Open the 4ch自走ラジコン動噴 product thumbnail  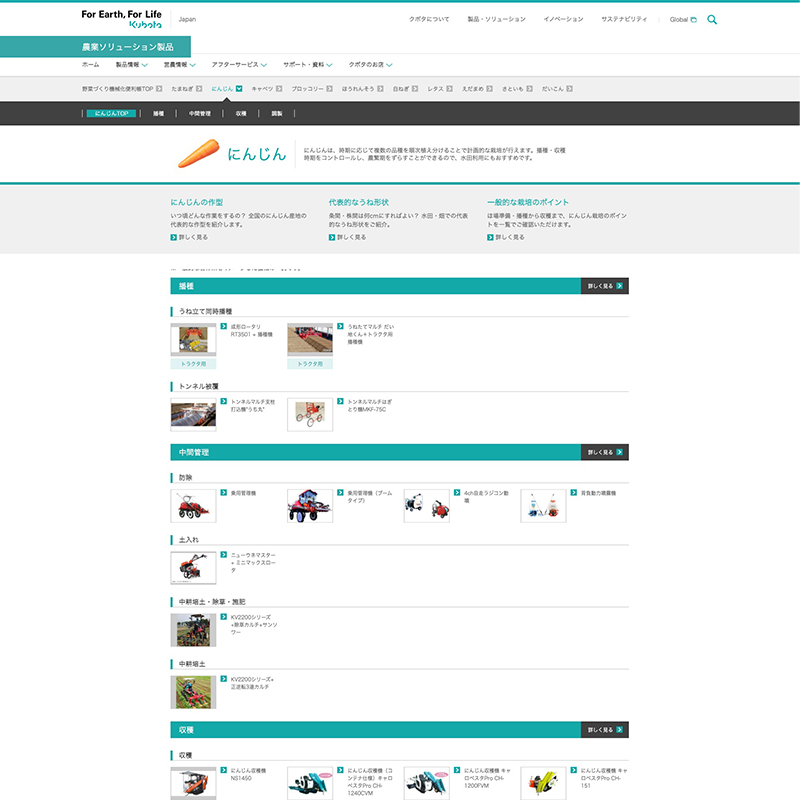click(427, 505)
